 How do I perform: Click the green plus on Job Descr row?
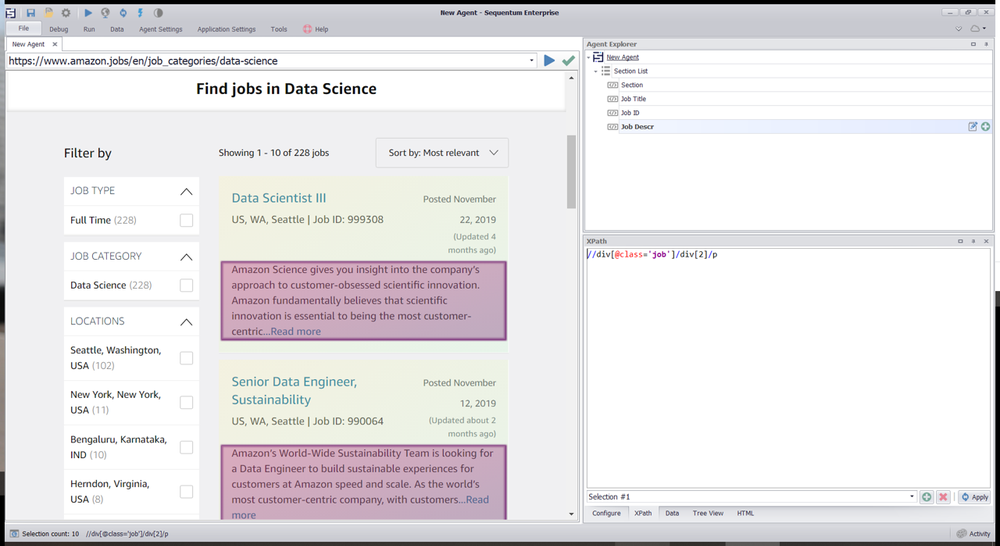pos(986,126)
